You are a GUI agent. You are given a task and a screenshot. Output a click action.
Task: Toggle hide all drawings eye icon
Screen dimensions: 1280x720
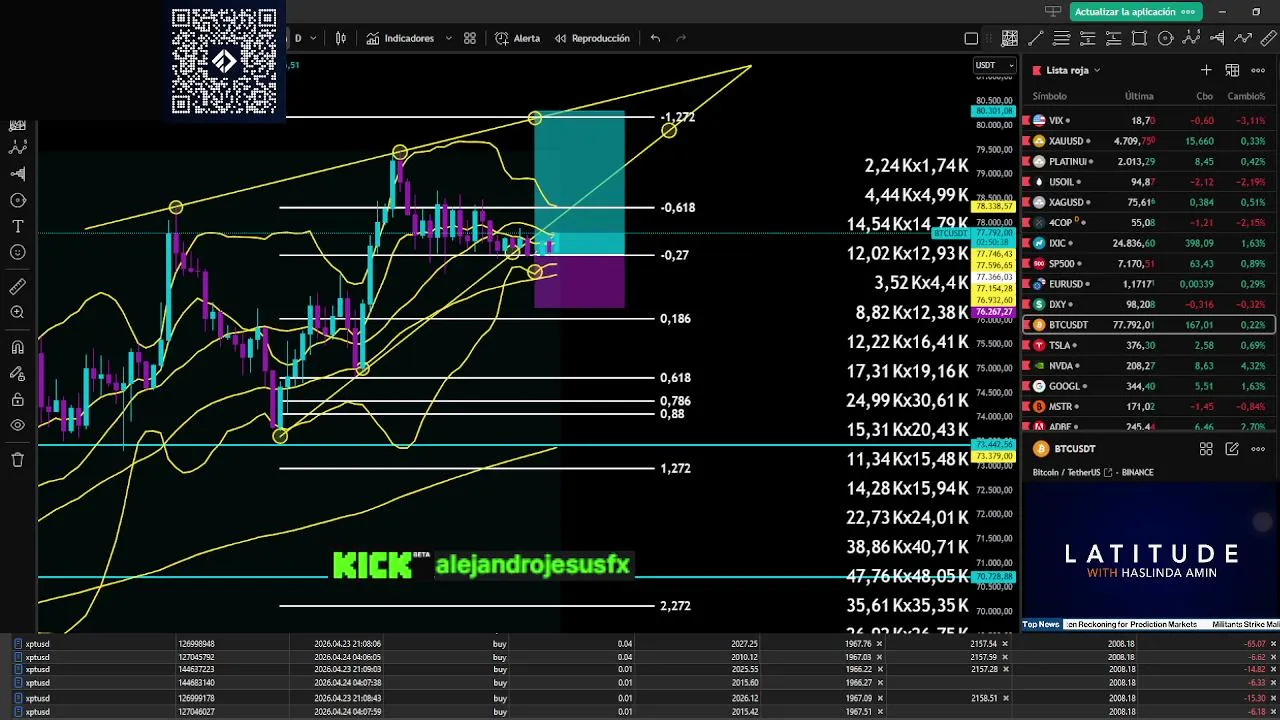pyautogui.click(x=17, y=426)
